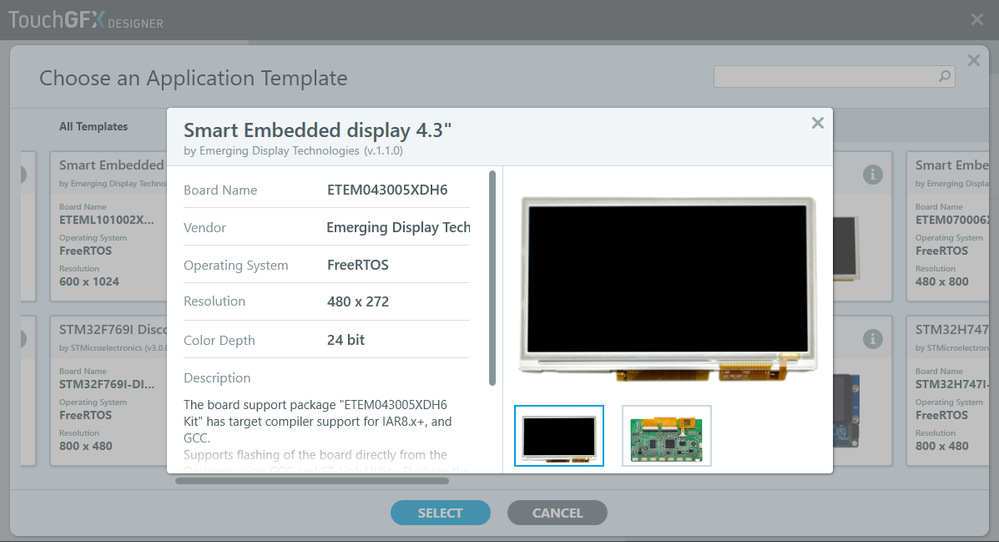
Task: Click the CANCEL button
Action: 557,513
